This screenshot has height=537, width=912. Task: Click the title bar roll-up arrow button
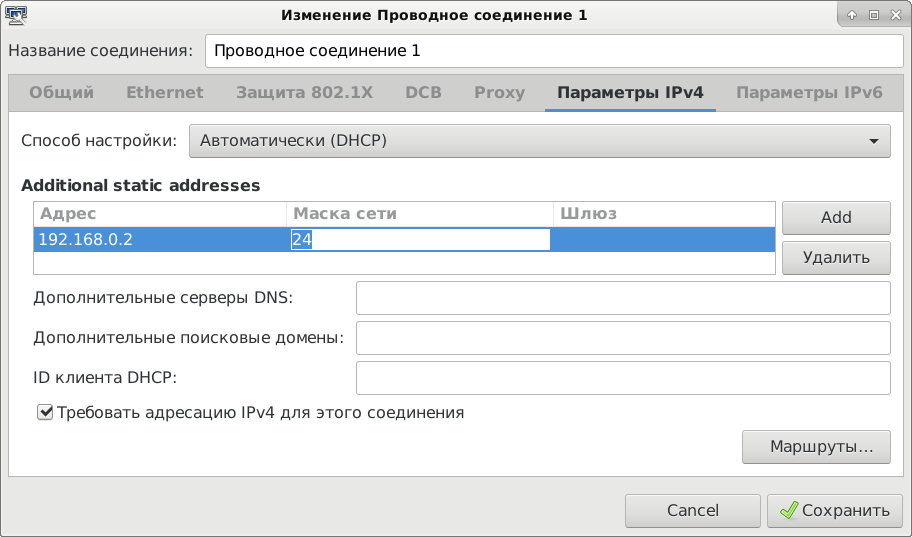tap(852, 15)
